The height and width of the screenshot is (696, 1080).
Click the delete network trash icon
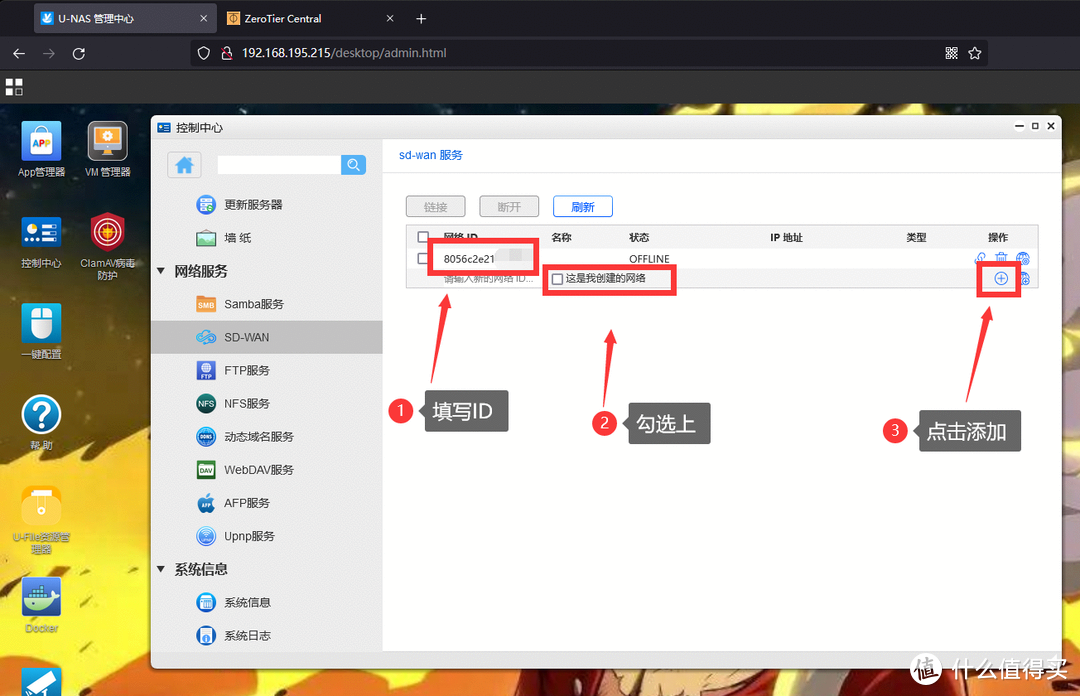1000,257
